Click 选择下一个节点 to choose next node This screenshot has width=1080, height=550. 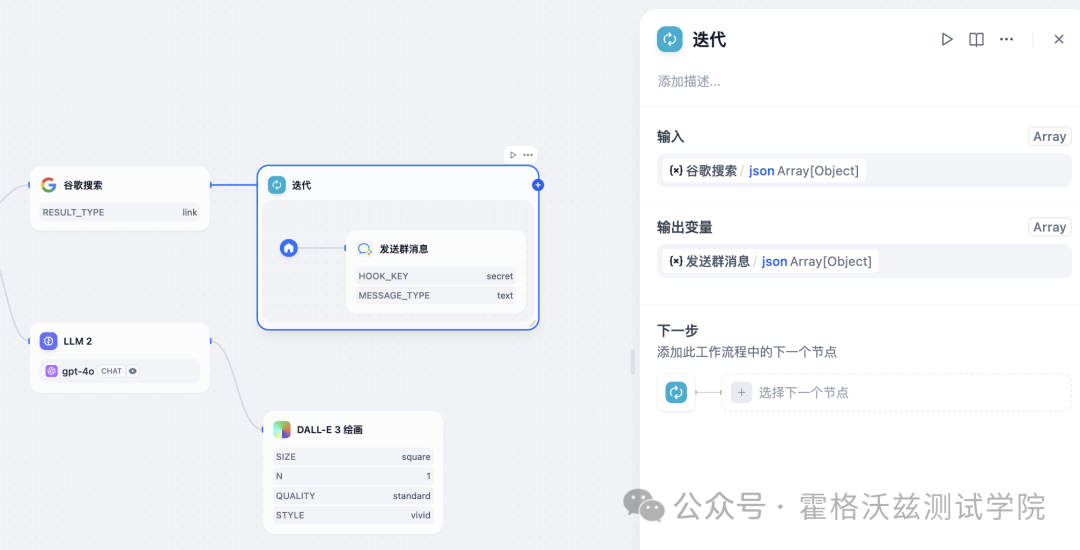tap(896, 392)
